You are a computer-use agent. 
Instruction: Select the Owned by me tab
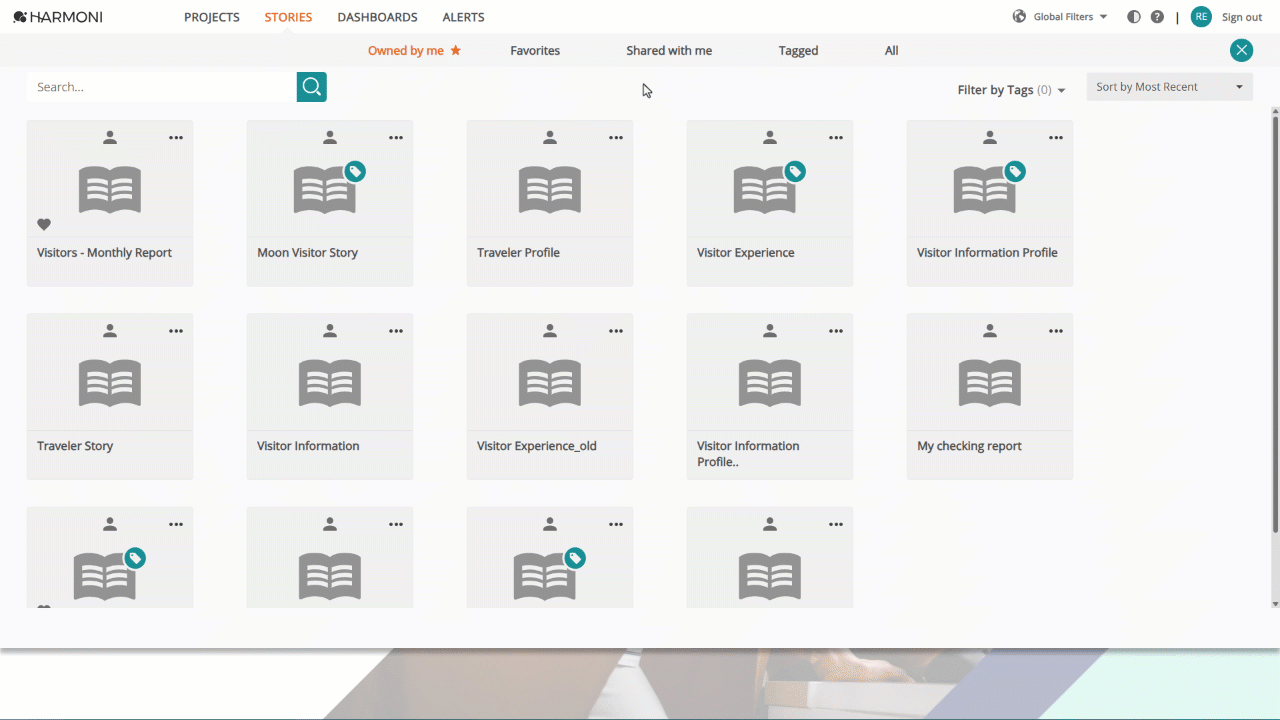coord(414,50)
